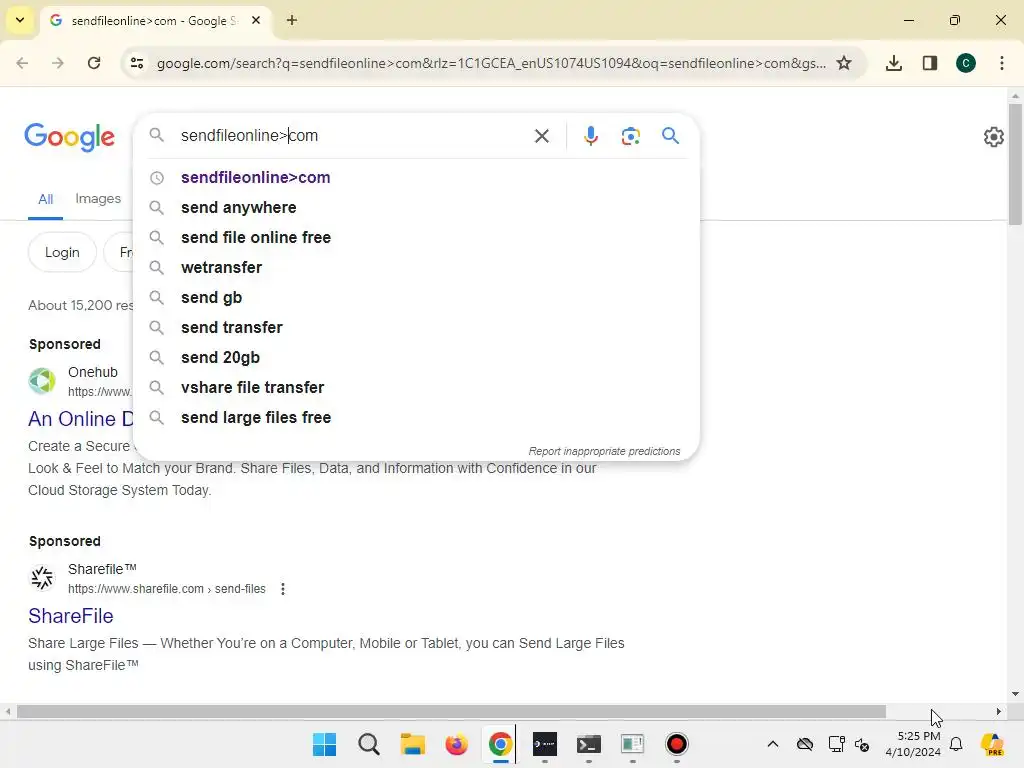
Task: Click the Login filter chip
Action: (62, 252)
